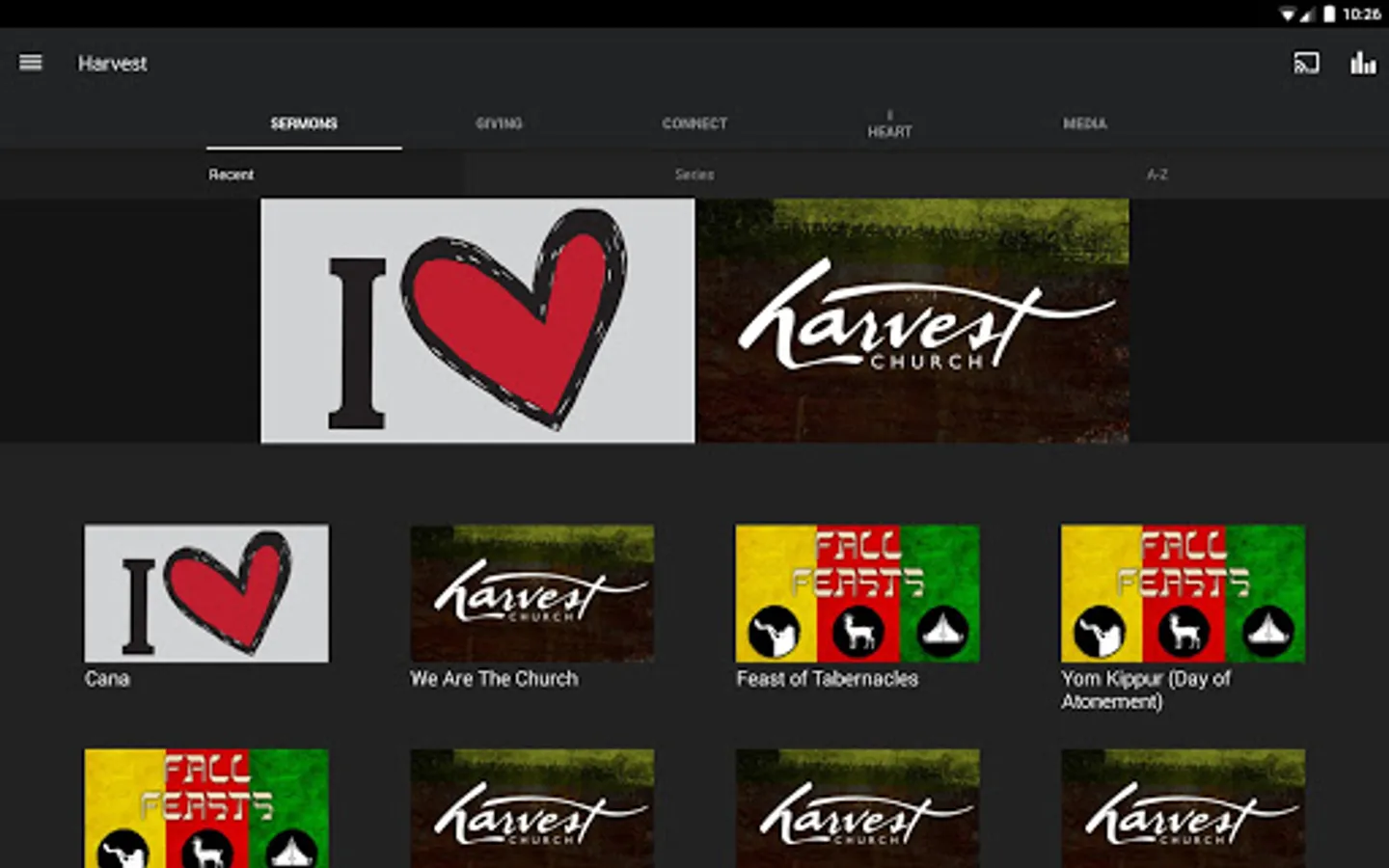
Task: Open the Yom Kippur sermon thumbnail
Action: pyautogui.click(x=1184, y=593)
